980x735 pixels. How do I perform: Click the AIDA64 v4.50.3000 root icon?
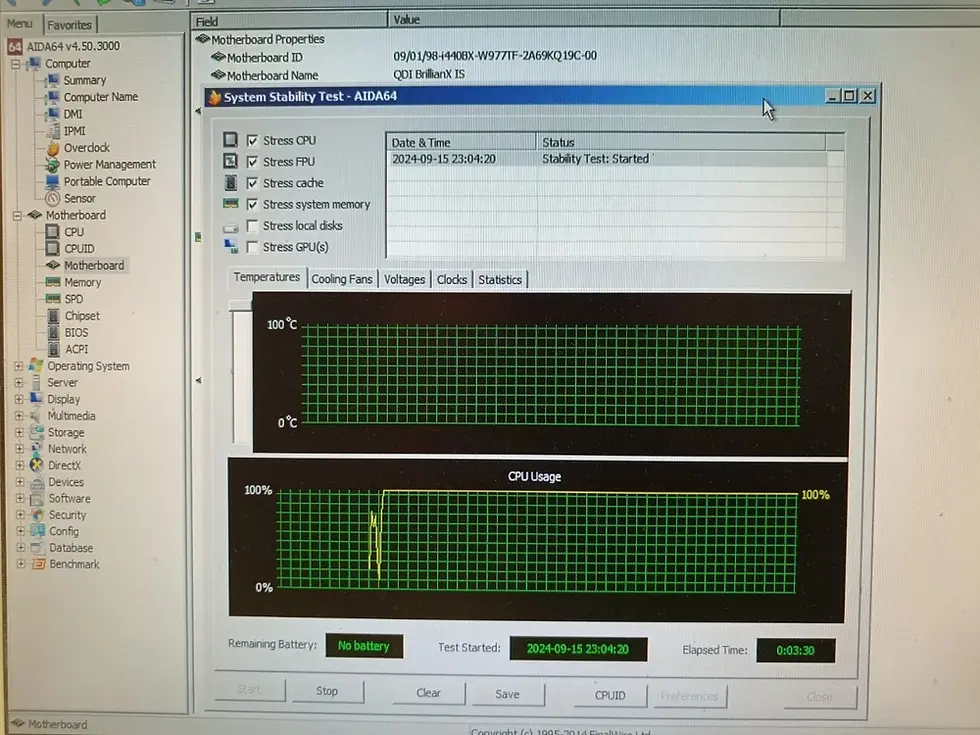click(x=15, y=46)
